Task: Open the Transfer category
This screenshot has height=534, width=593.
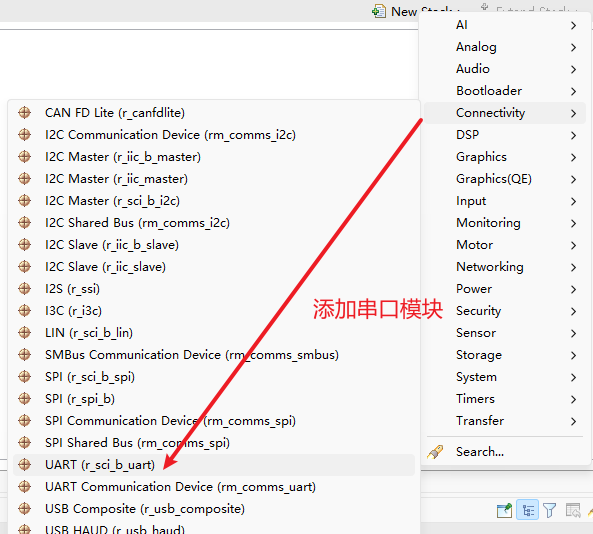Action: (505, 421)
